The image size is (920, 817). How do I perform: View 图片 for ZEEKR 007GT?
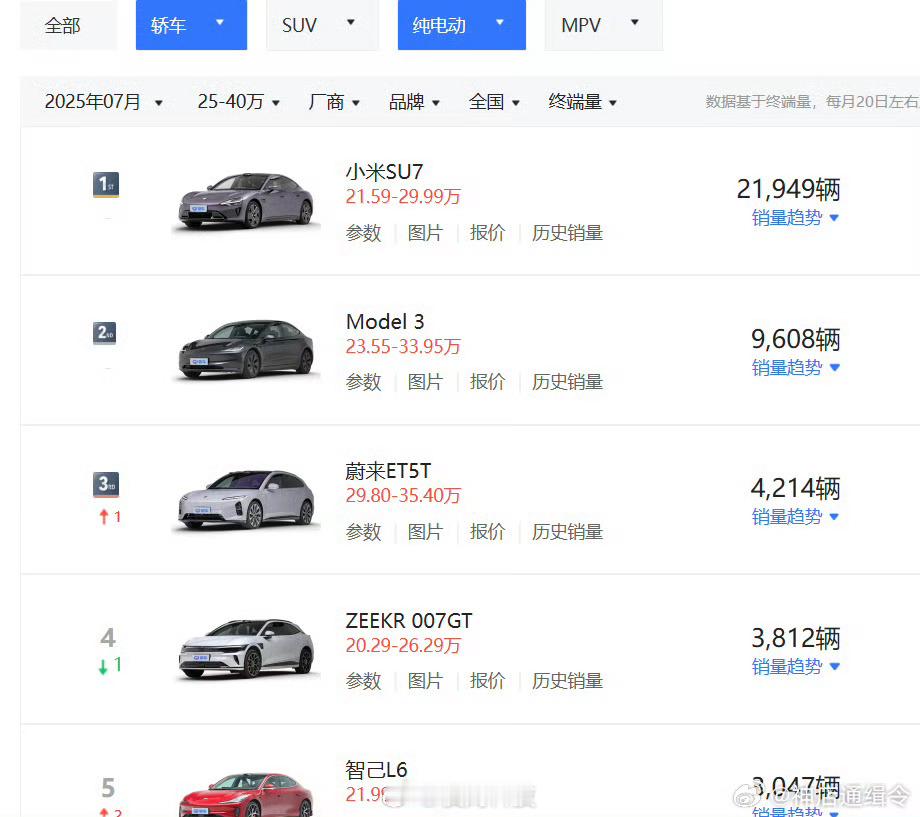point(425,681)
